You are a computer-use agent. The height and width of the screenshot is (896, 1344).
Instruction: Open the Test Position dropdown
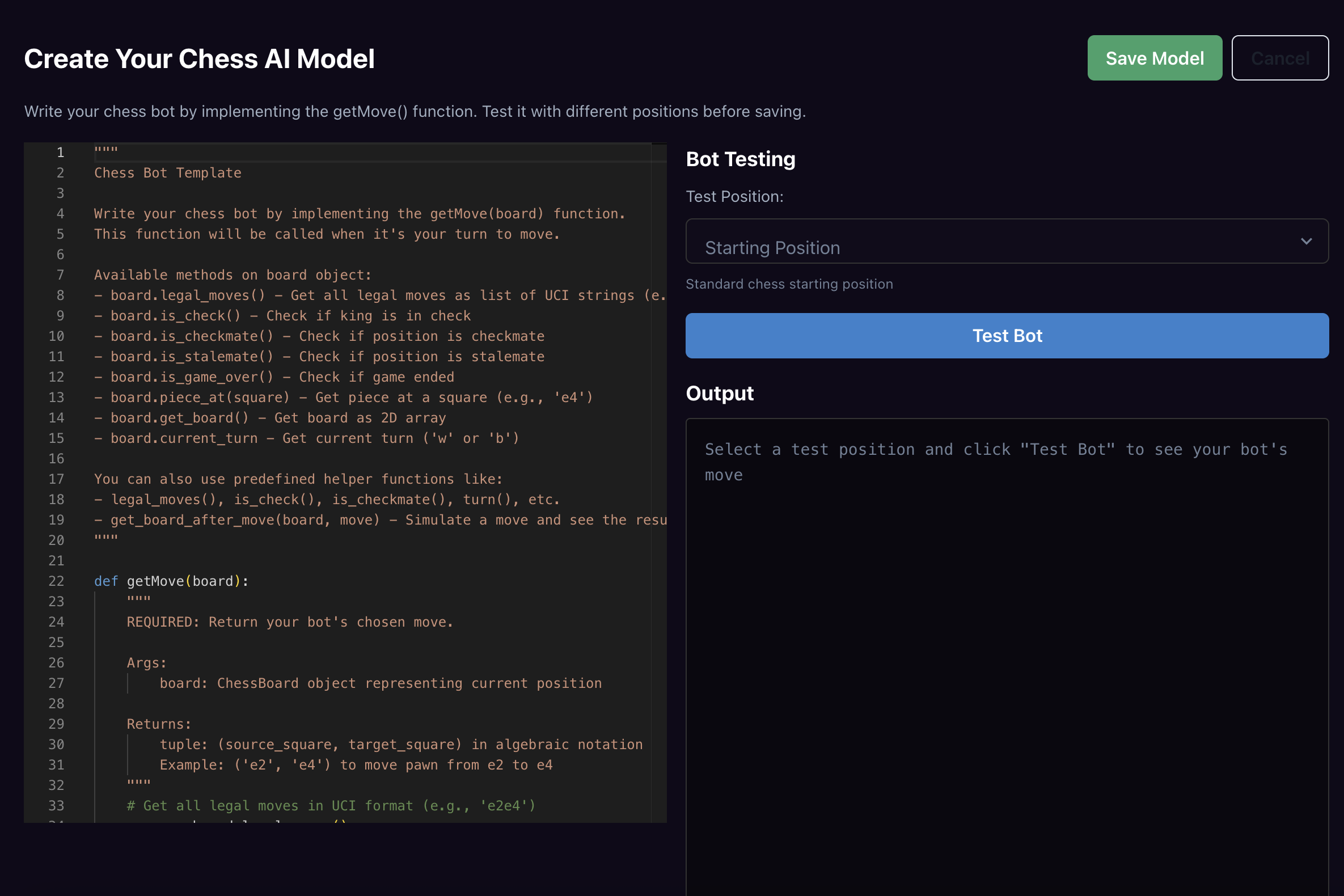click(994, 242)
